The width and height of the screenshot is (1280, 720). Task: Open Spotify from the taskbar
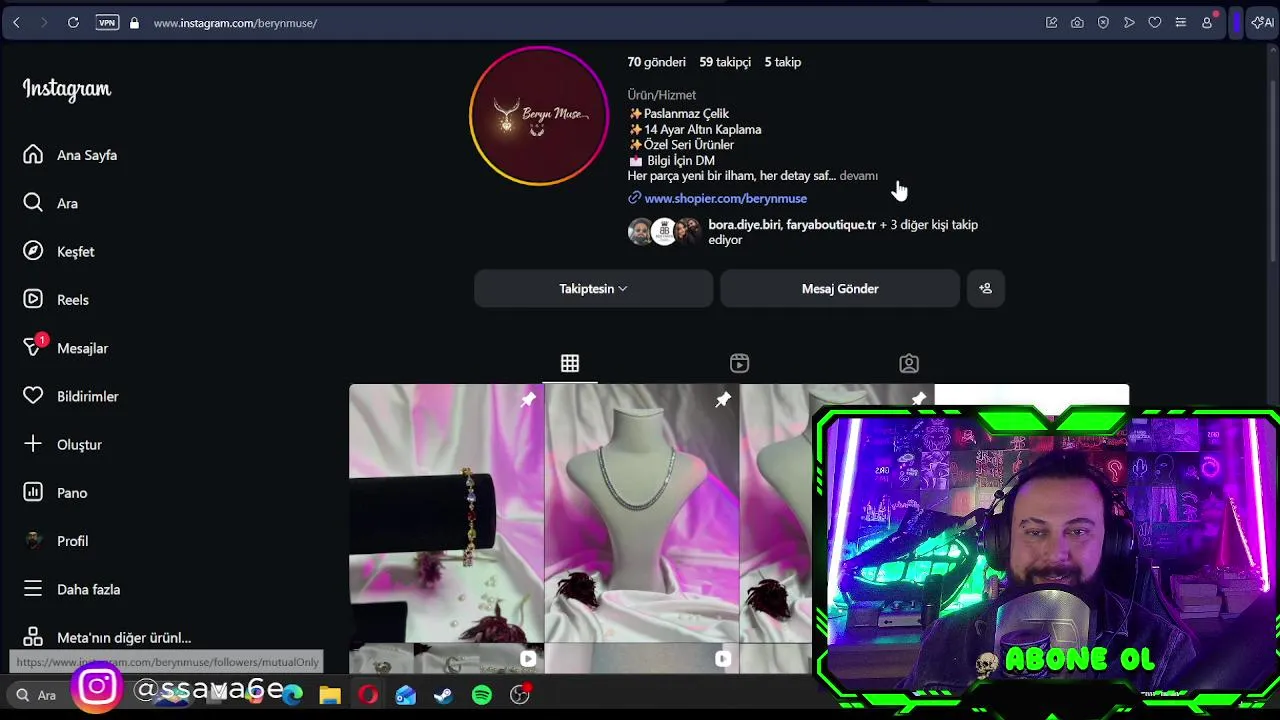tap(482, 695)
